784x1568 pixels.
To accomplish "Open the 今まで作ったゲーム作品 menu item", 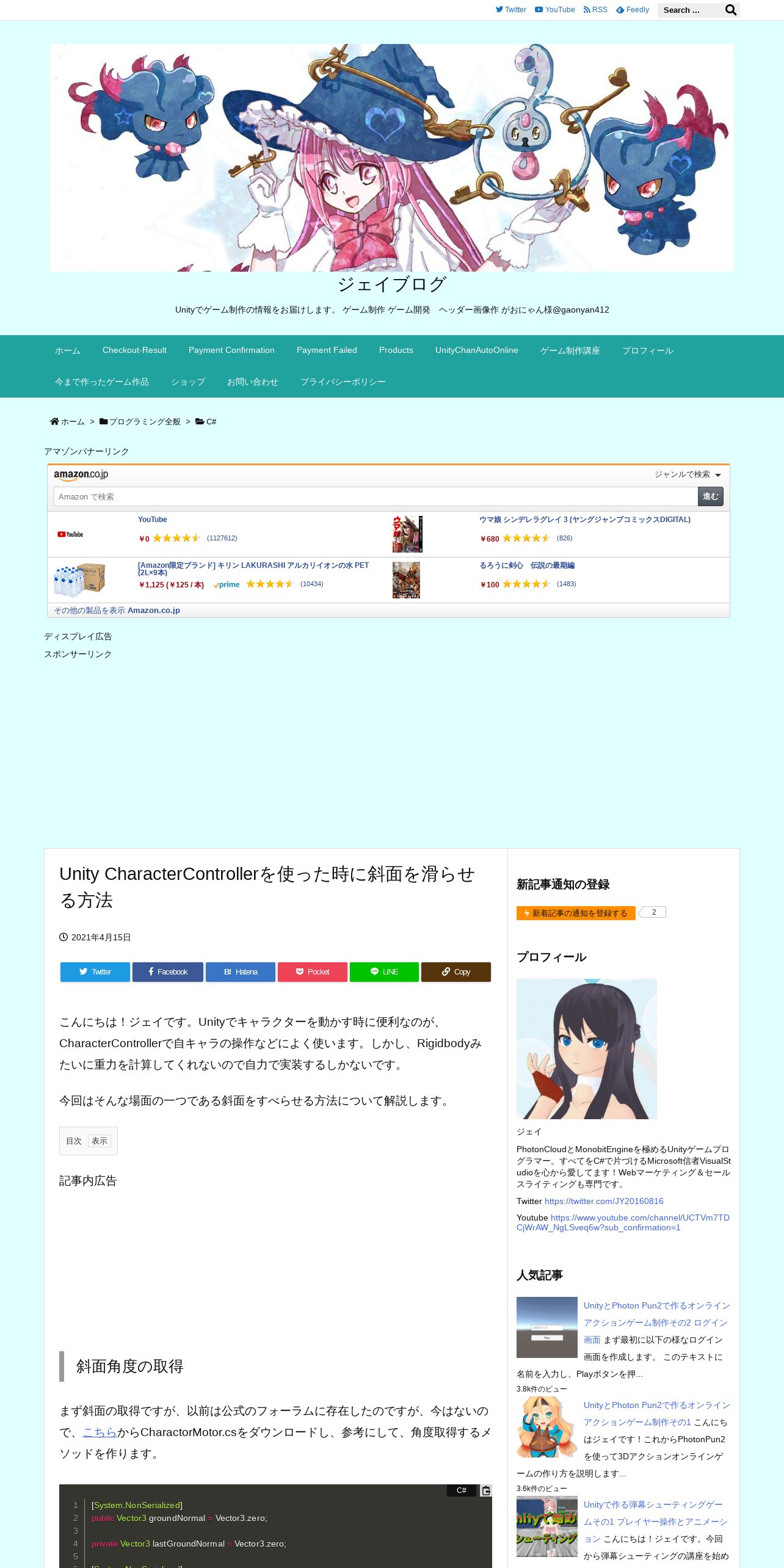I will tap(102, 382).
